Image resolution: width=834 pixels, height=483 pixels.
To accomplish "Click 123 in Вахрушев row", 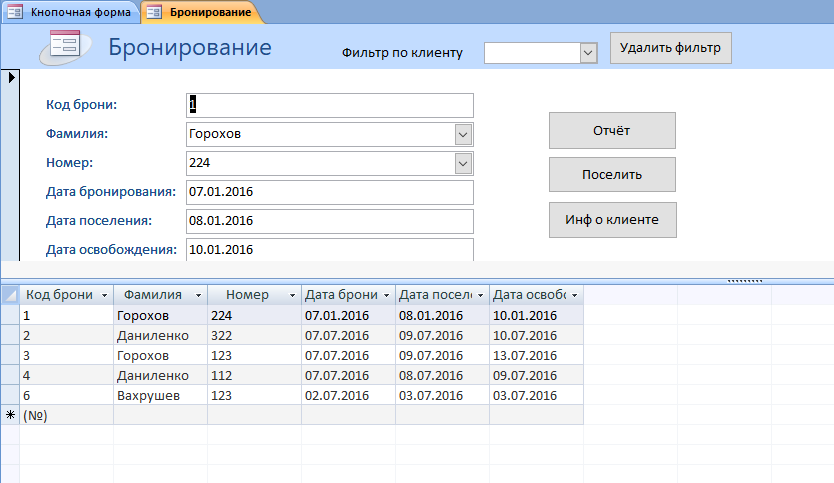I will [x=254, y=395].
